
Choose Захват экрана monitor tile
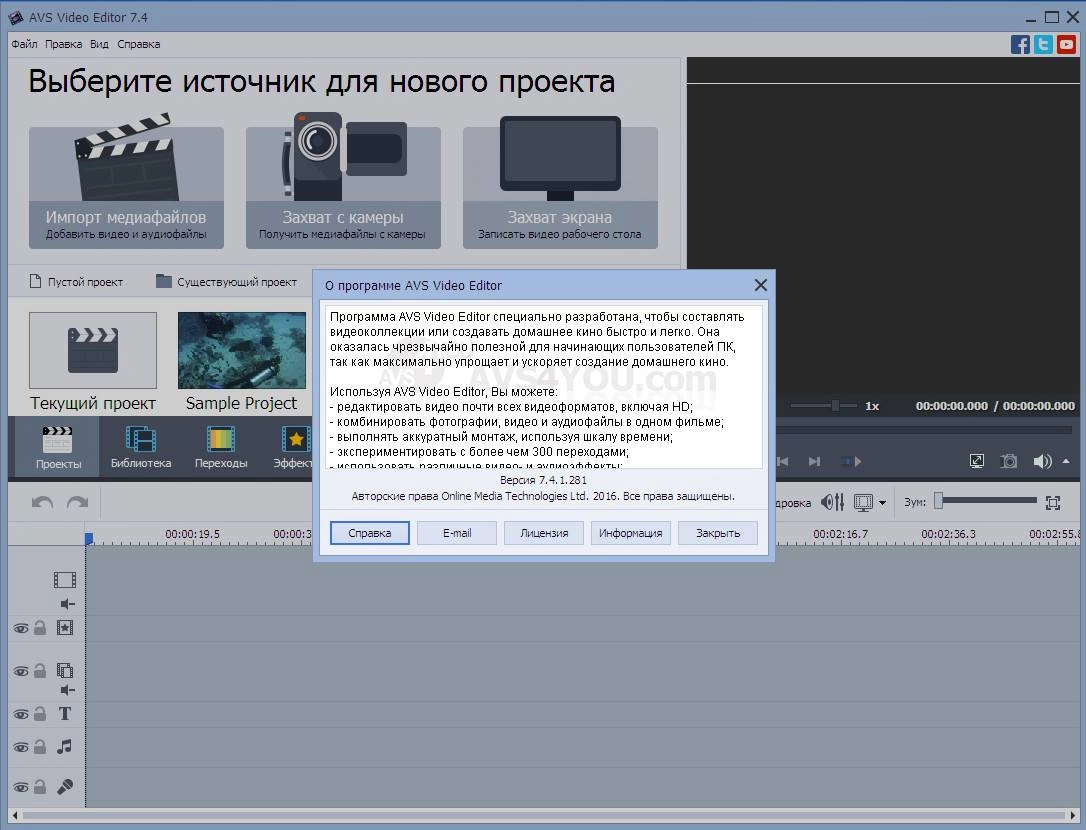click(x=560, y=182)
